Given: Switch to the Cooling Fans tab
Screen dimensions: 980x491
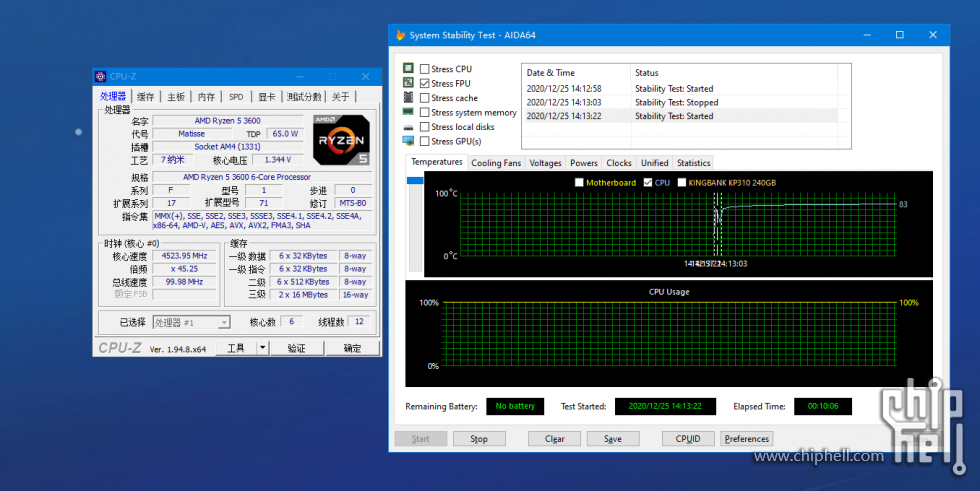Looking at the screenshot, I should 496,163.
